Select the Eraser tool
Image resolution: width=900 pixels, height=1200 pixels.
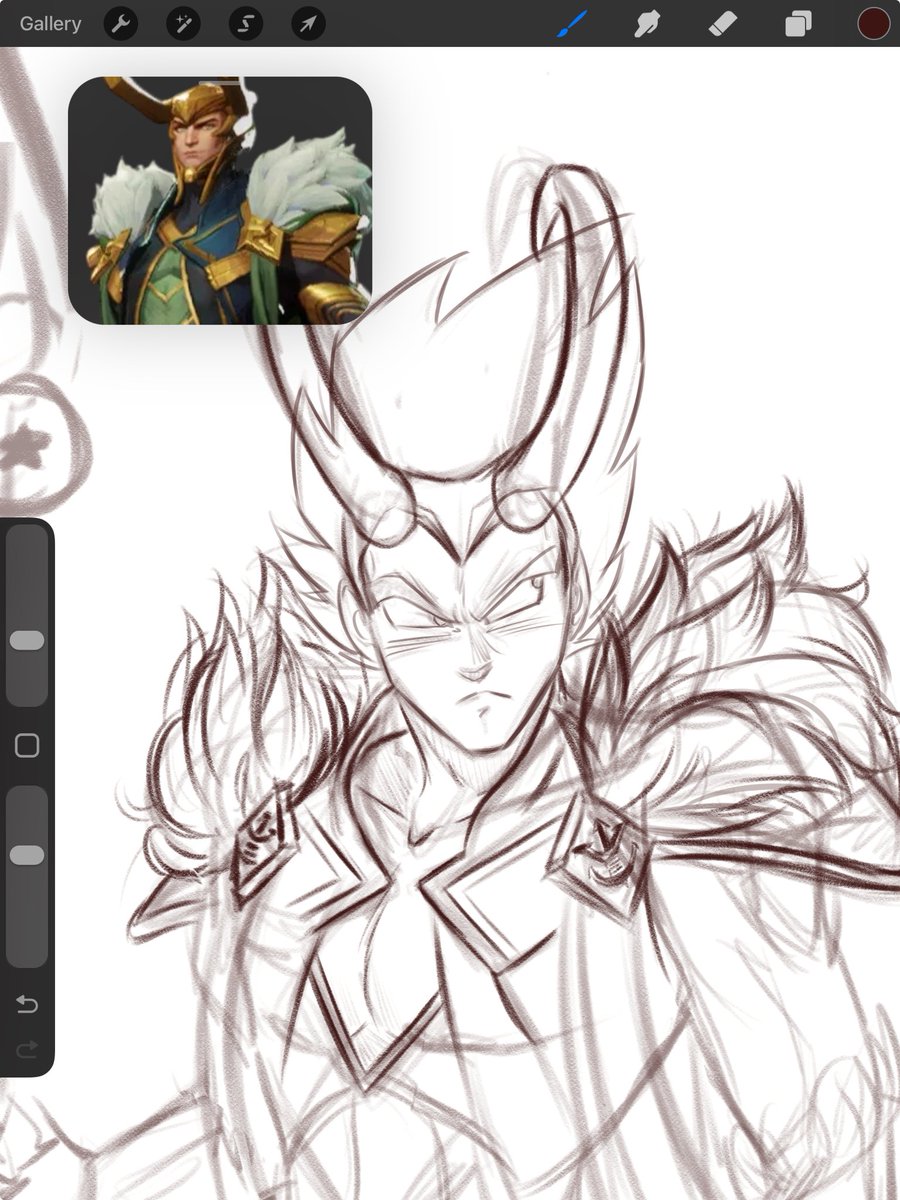tap(722, 23)
